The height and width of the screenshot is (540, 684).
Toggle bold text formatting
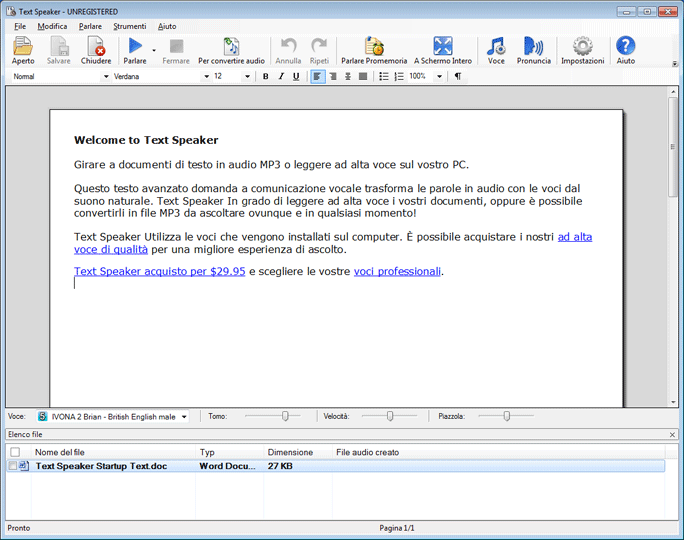pos(265,76)
